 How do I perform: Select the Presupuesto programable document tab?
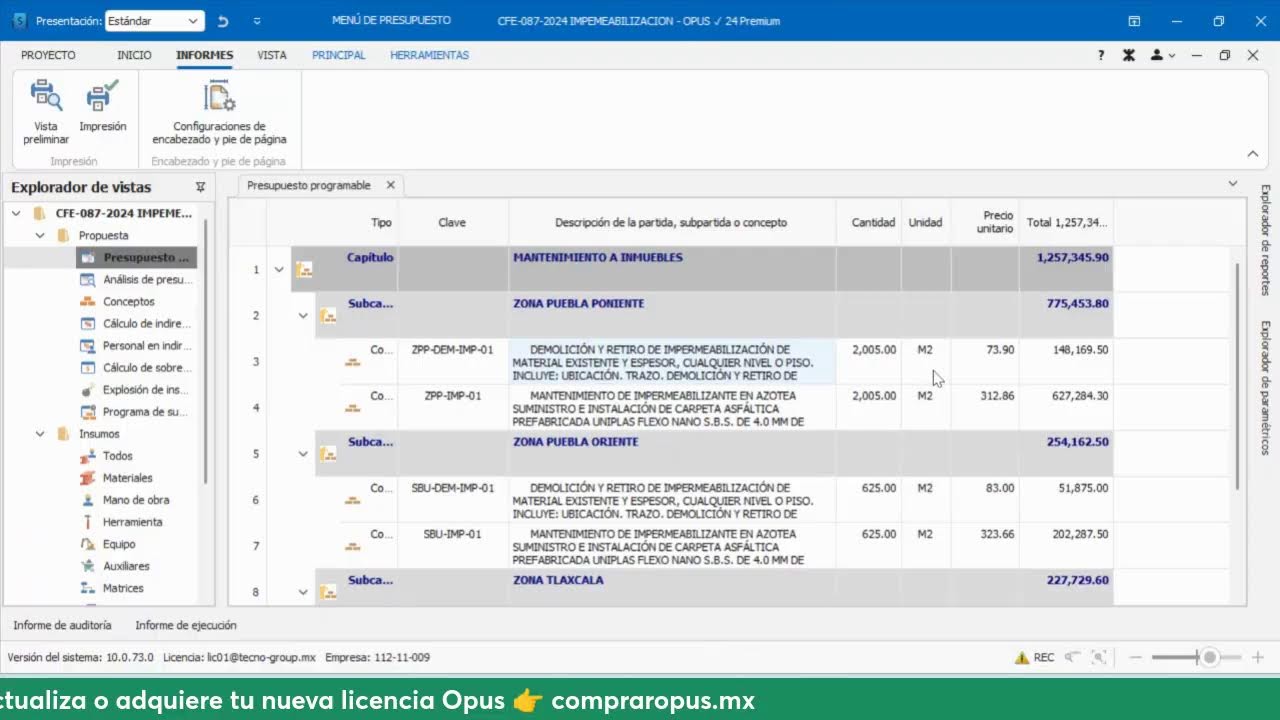pos(309,186)
